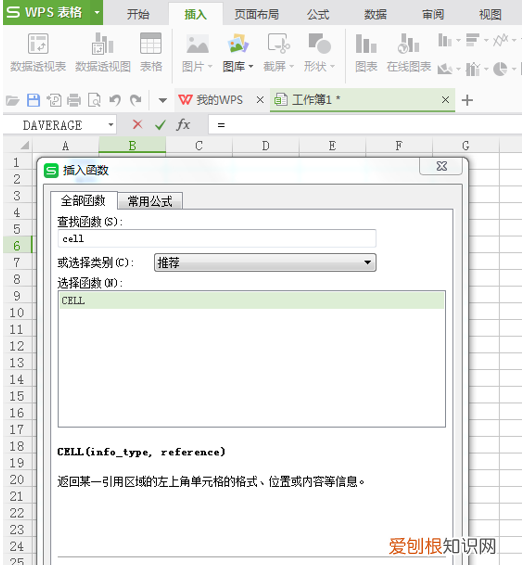Screen dimensions: 522x565
Task: Select row 6 header
Action: tap(17, 246)
